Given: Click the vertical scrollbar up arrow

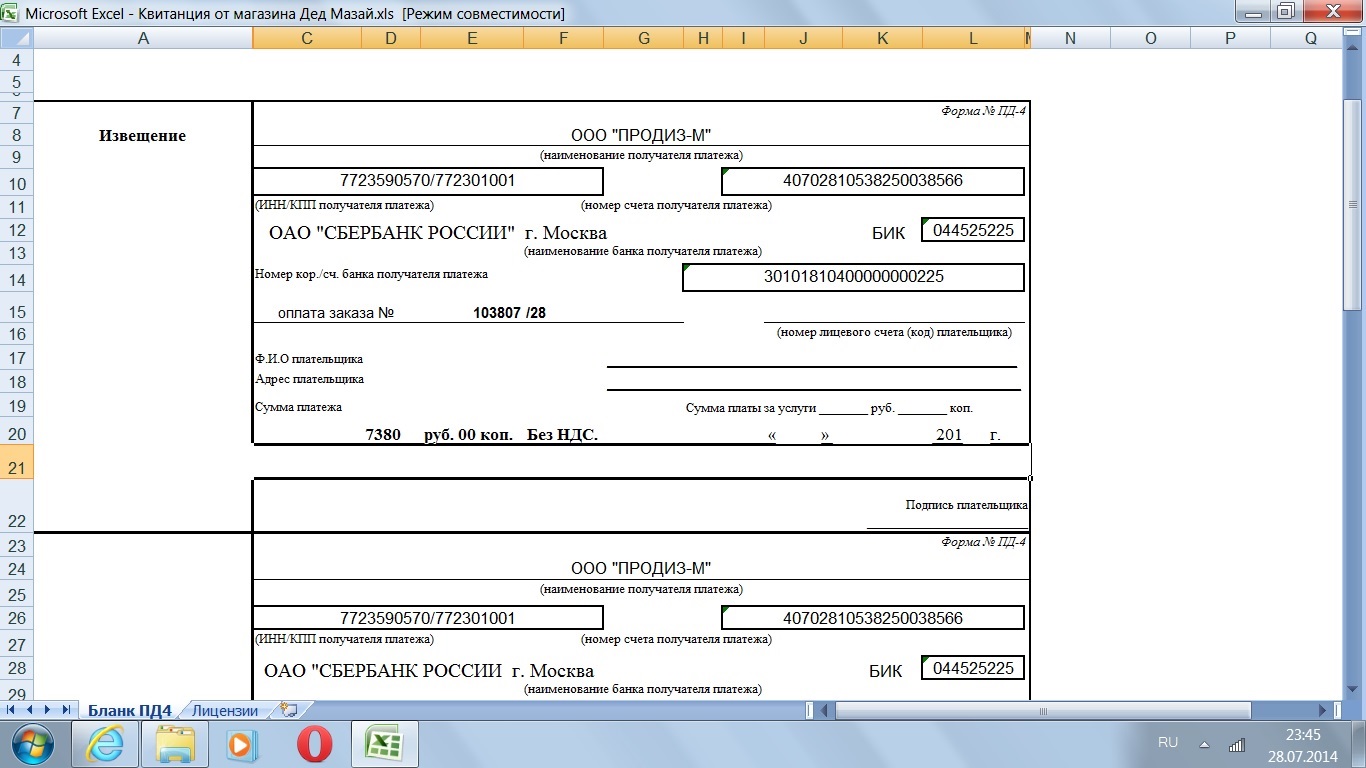Looking at the screenshot, I should pyautogui.click(x=1352, y=60).
